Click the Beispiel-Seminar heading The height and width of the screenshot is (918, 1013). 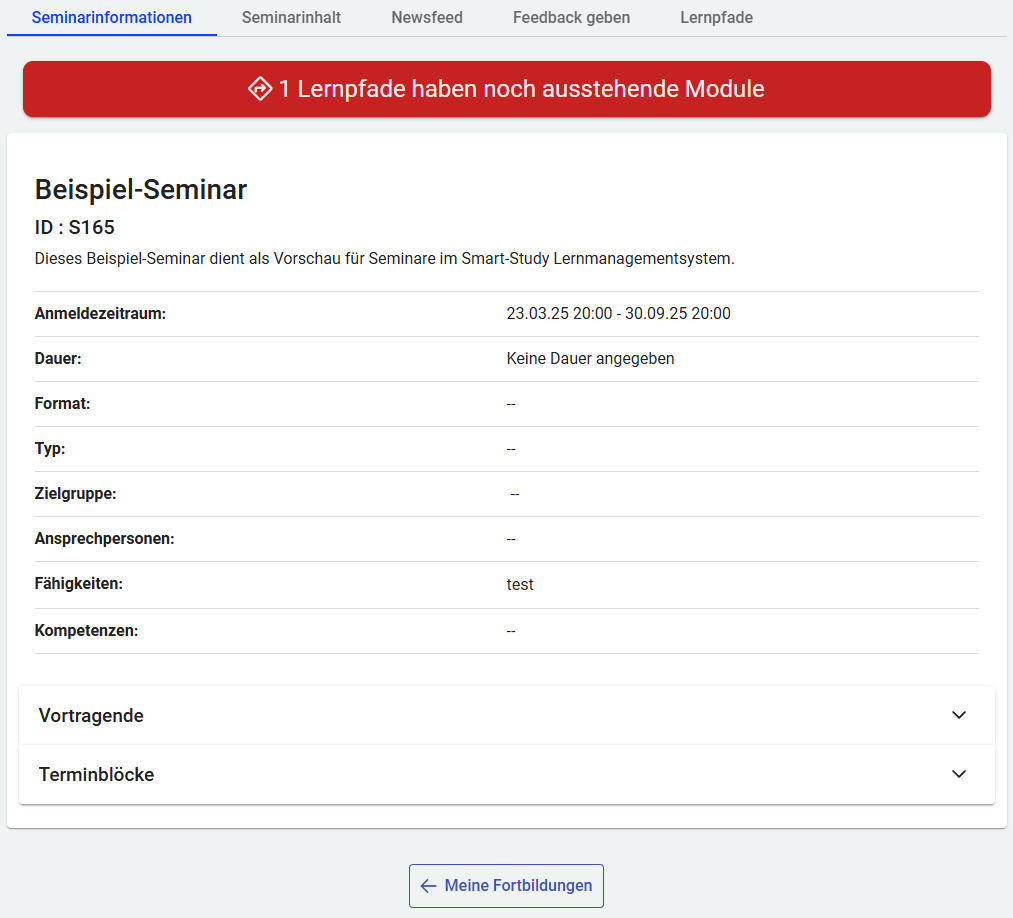click(141, 190)
